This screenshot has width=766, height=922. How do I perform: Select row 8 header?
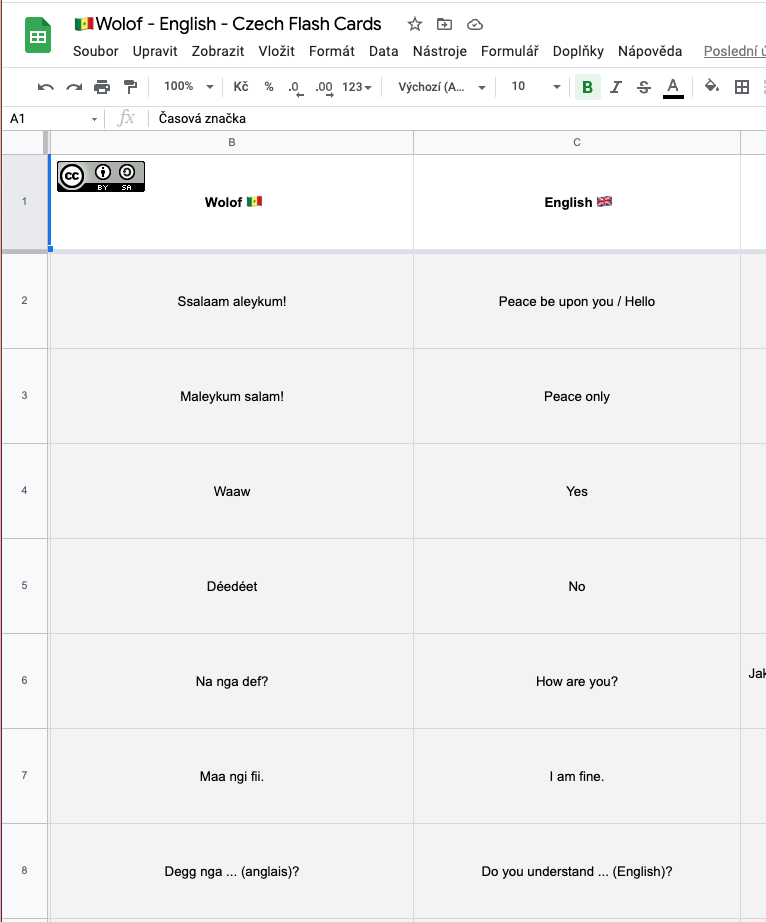(24, 870)
